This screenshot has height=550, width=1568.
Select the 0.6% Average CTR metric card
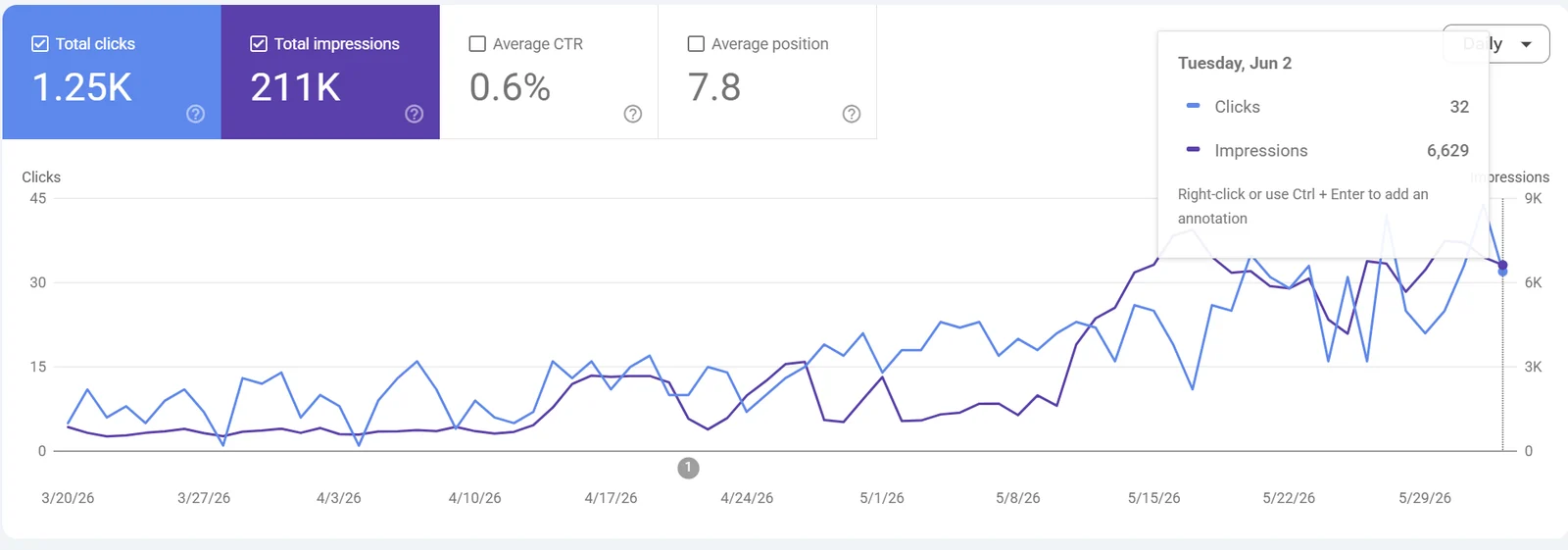[549, 72]
